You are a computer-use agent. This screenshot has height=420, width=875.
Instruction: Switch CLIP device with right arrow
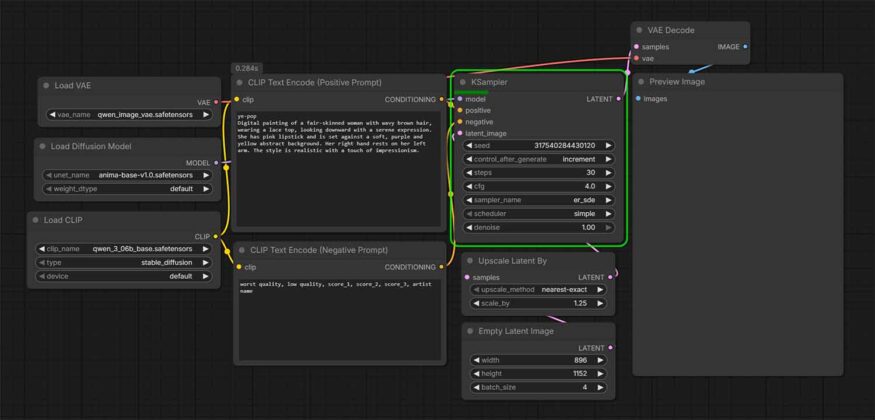[206, 276]
